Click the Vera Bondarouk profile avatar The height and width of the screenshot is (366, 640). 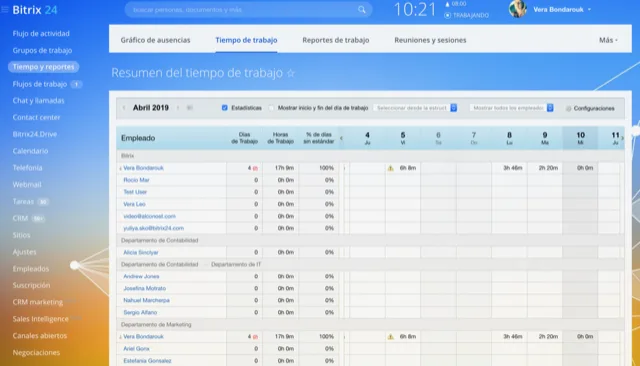point(518,9)
